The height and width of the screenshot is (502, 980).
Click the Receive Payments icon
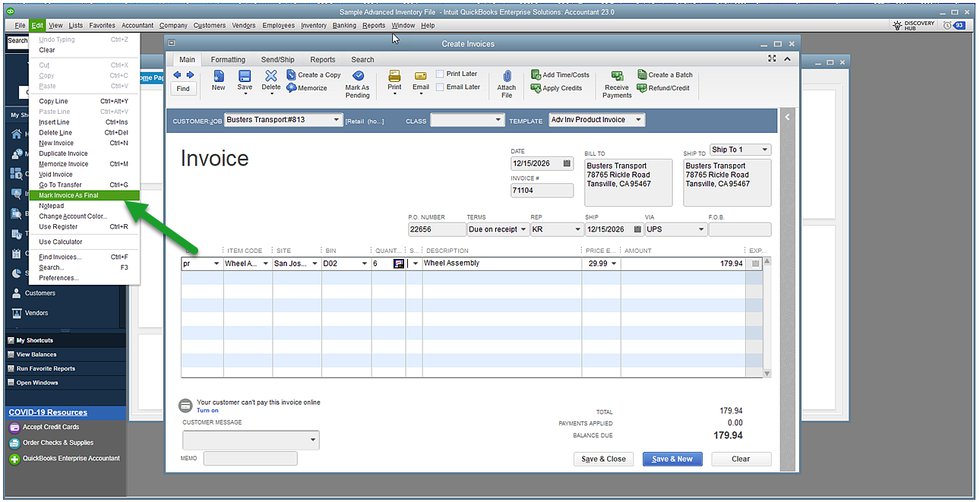tap(617, 76)
